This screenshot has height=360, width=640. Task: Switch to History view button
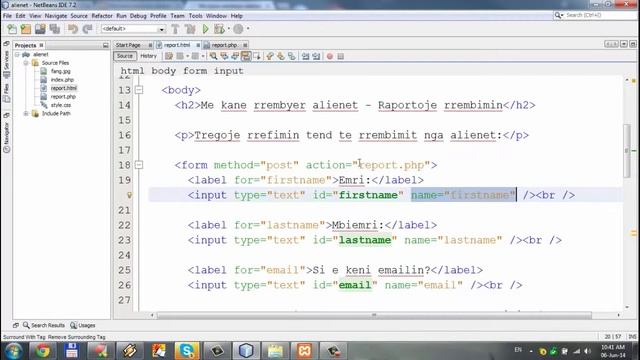click(x=149, y=56)
